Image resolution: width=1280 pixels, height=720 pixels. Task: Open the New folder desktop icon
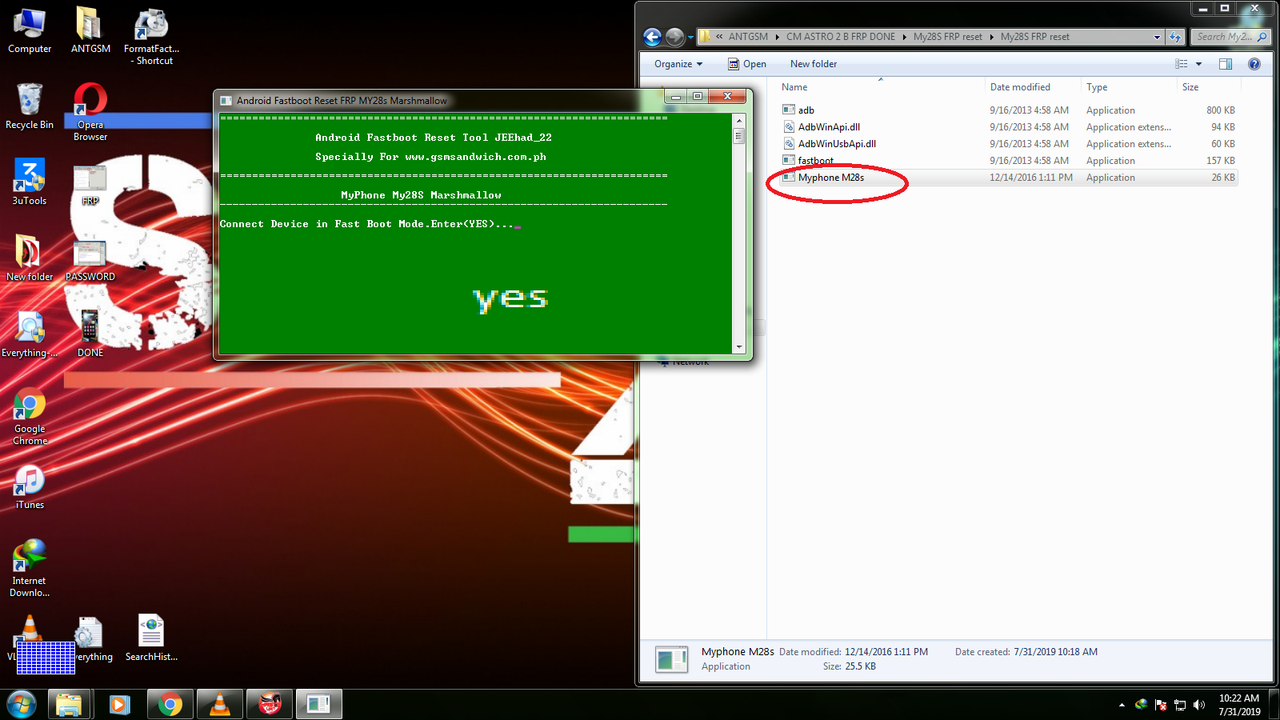point(30,258)
